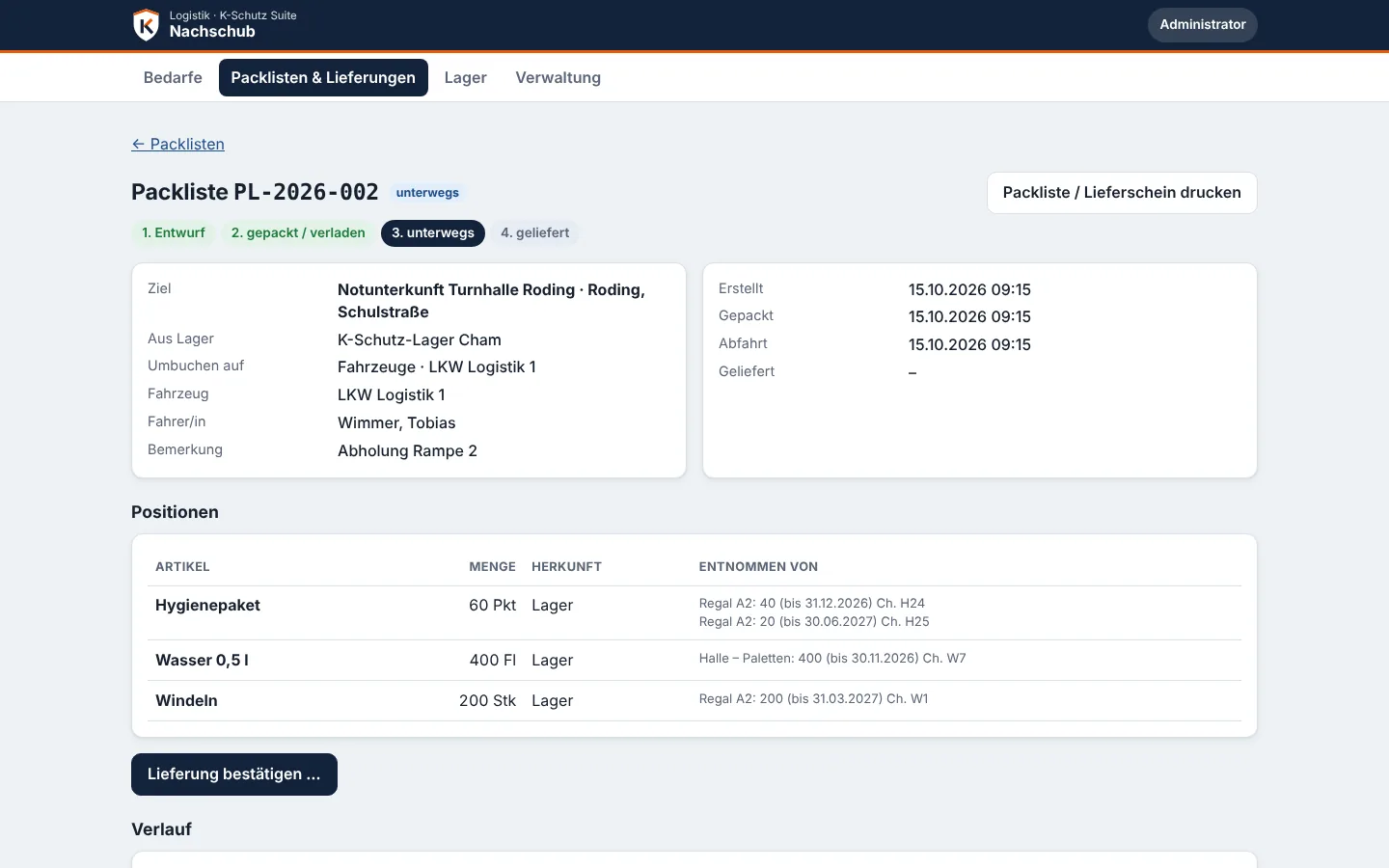
Task: Select the Hygienepaket article row
Action: coord(694,612)
